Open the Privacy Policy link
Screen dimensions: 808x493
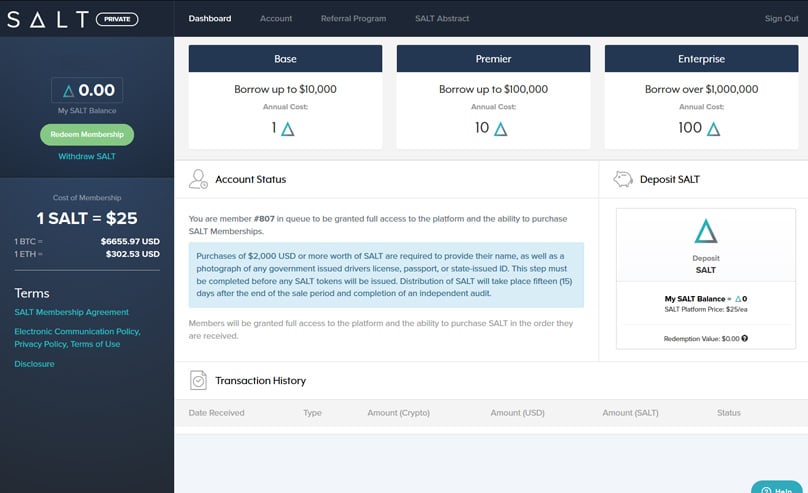point(41,344)
